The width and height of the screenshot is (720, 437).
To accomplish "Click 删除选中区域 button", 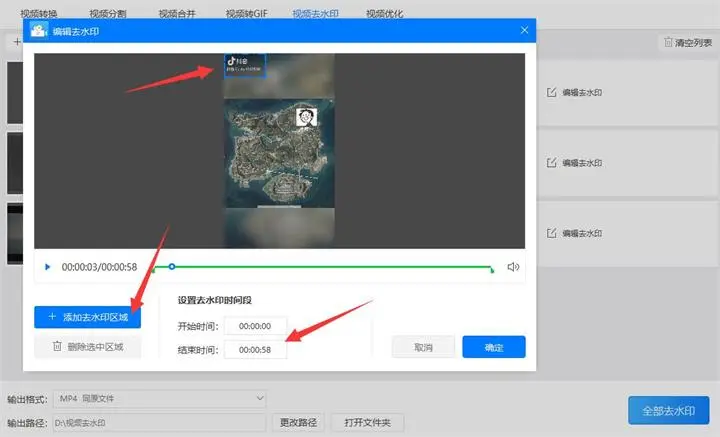I will [x=87, y=347].
